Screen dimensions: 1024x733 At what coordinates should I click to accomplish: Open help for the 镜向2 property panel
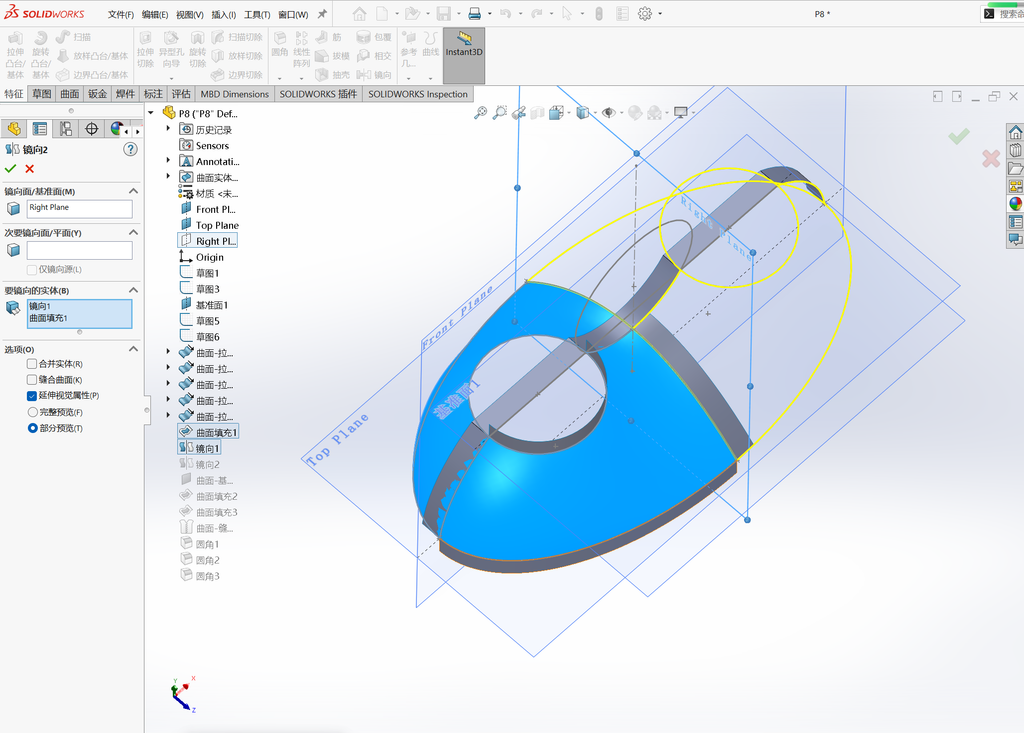point(131,150)
